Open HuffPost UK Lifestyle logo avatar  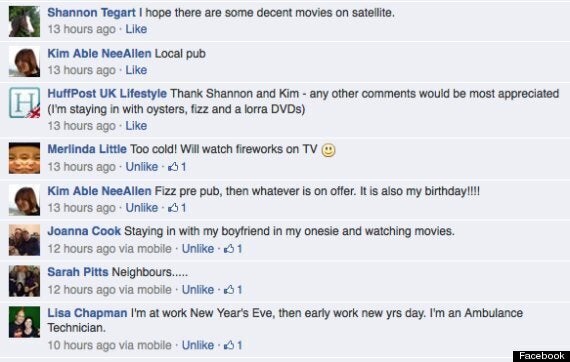tap(24, 102)
